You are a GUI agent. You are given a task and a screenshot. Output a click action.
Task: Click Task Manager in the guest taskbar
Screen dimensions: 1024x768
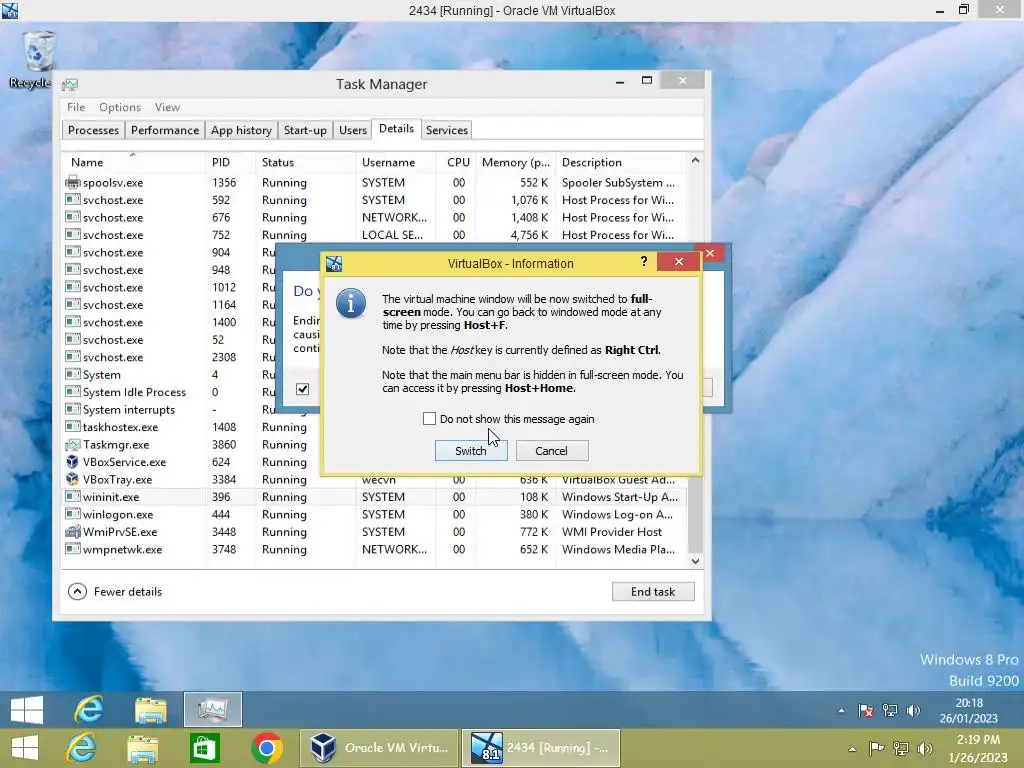pos(213,709)
